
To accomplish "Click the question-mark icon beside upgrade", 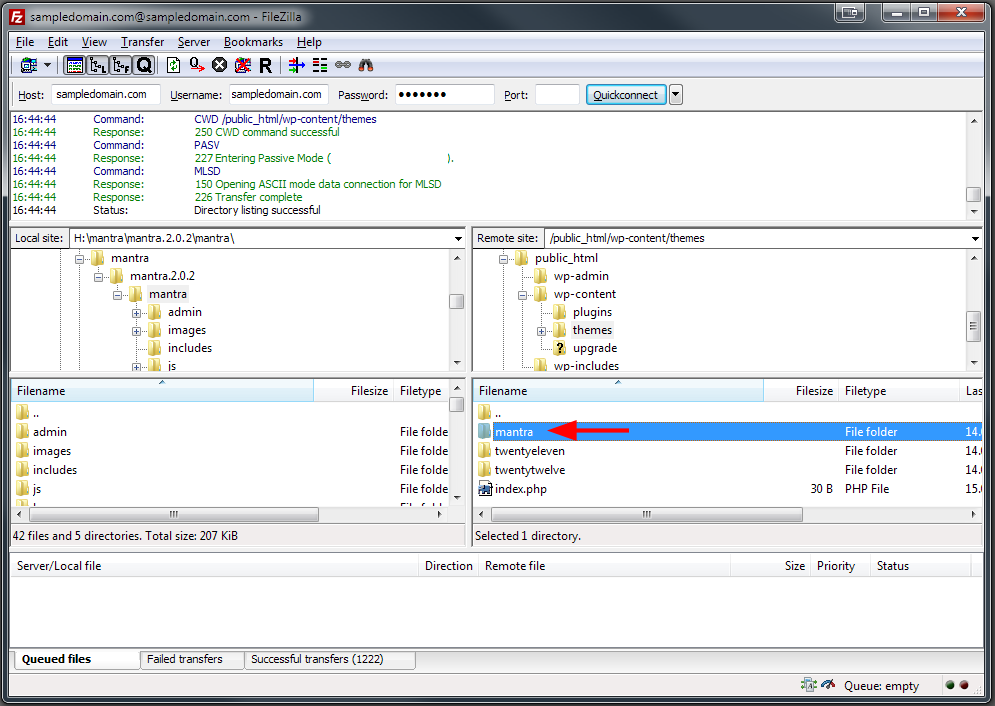I will click(560, 348).
